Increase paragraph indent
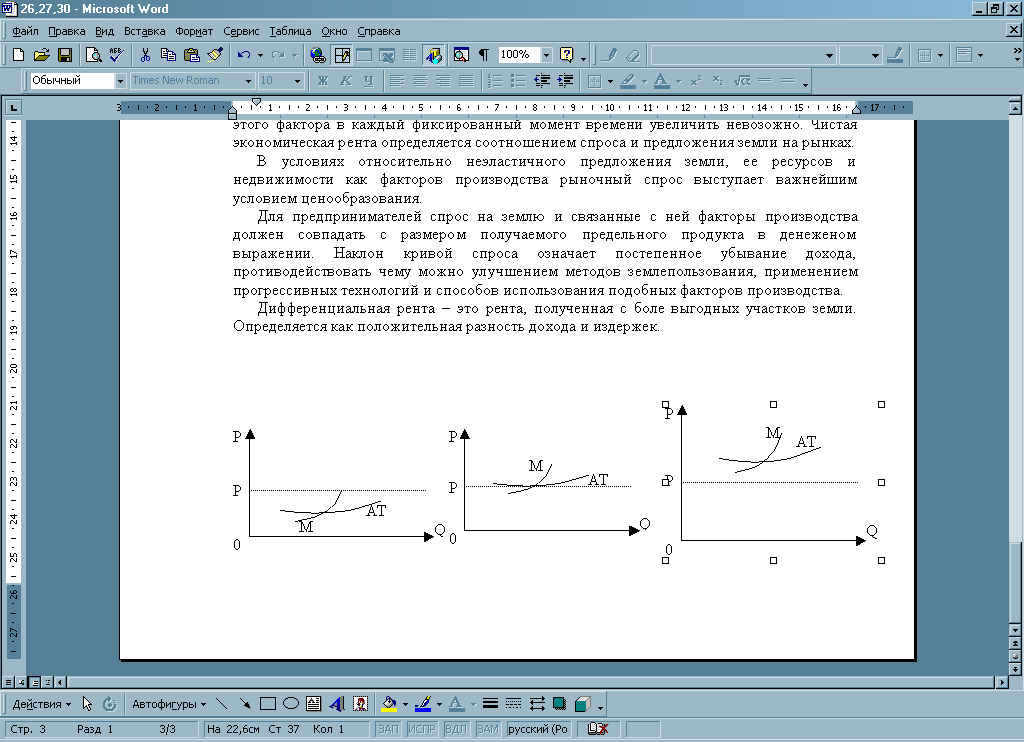 tap(565, 81)
